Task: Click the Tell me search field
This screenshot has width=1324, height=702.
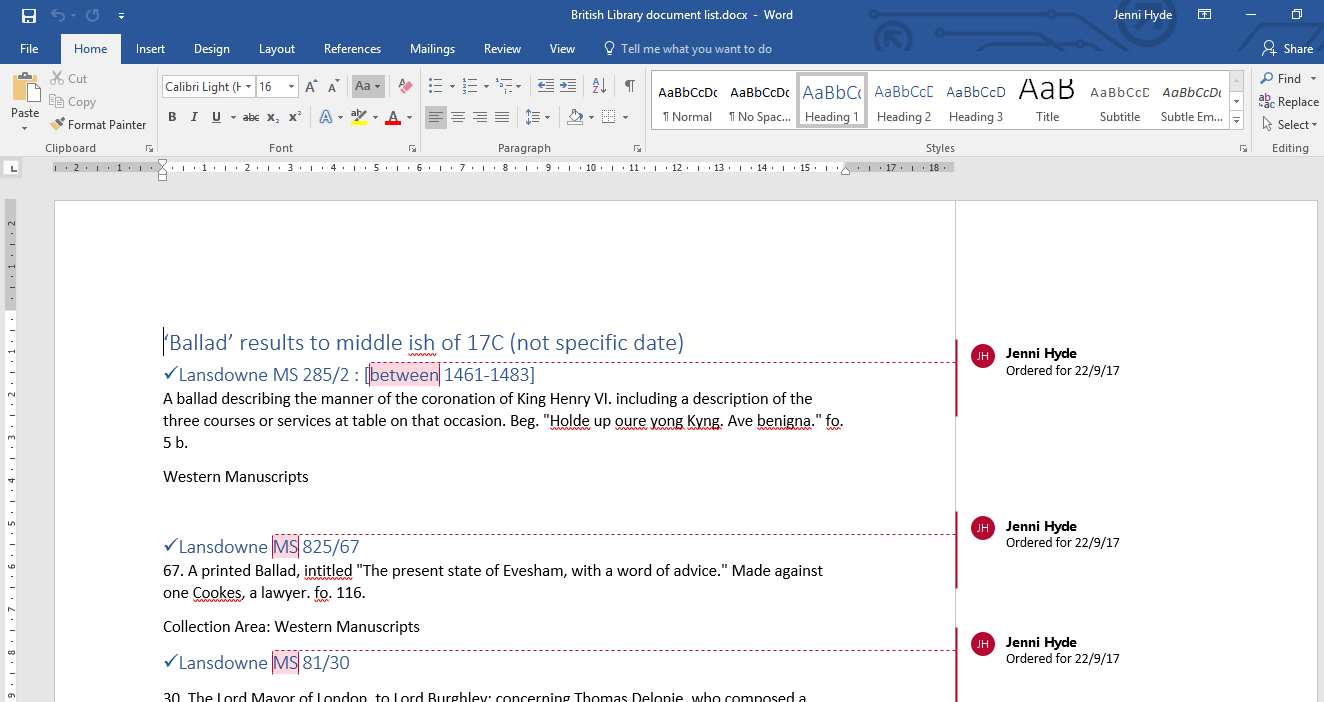Action: pos(696,49)
